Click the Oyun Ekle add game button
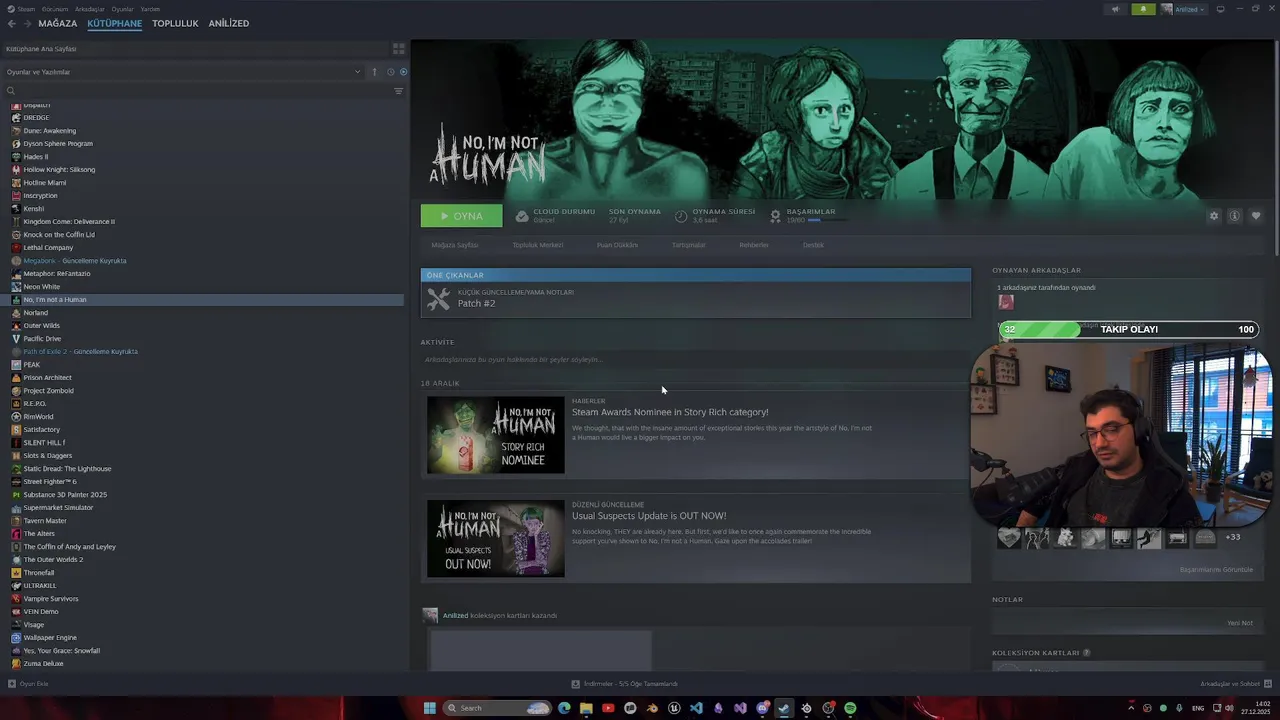 click(x=28, y=684)
